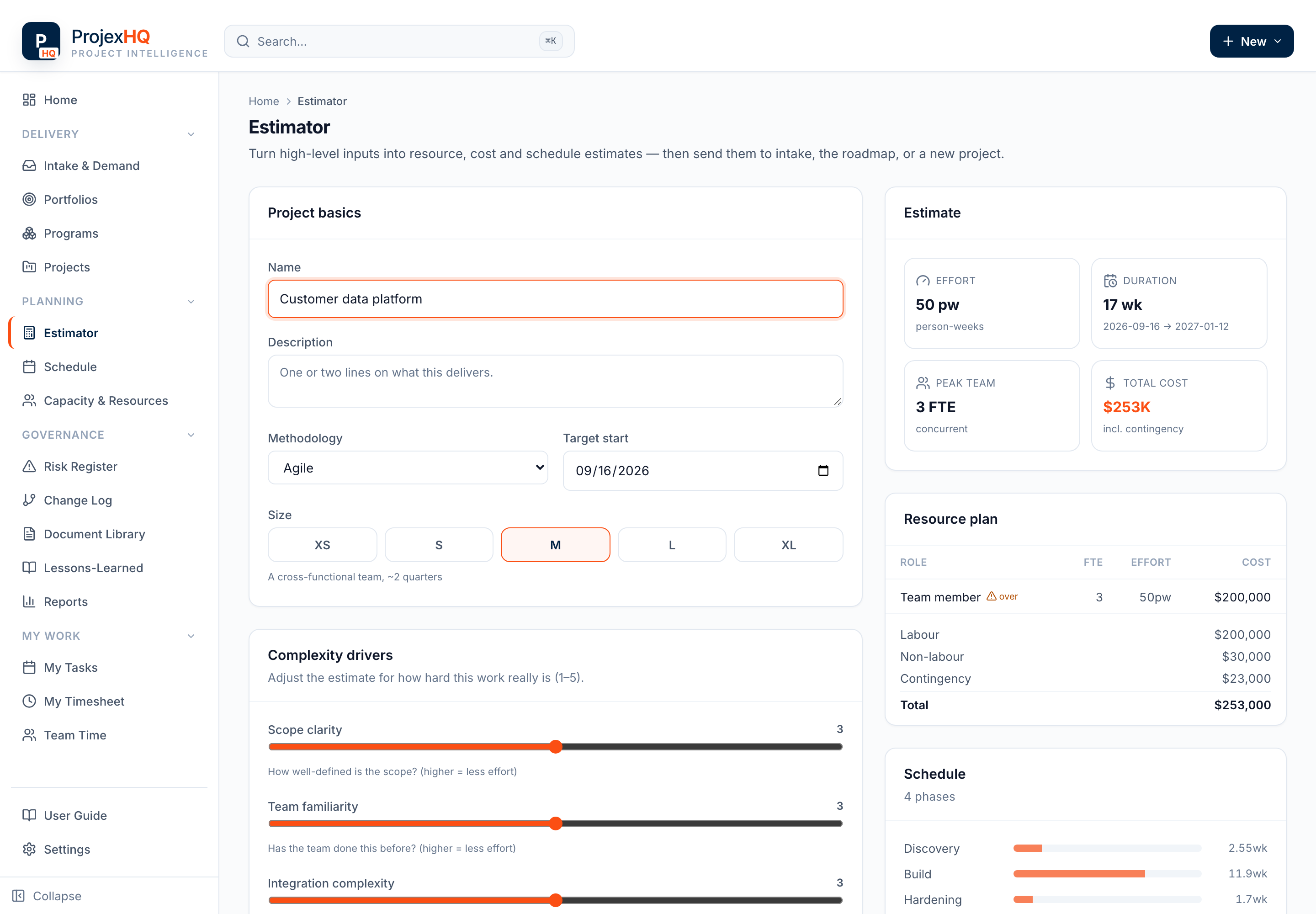Click the Lessons-Learned book icon
1316x914 pixels.
pos(29,568)
